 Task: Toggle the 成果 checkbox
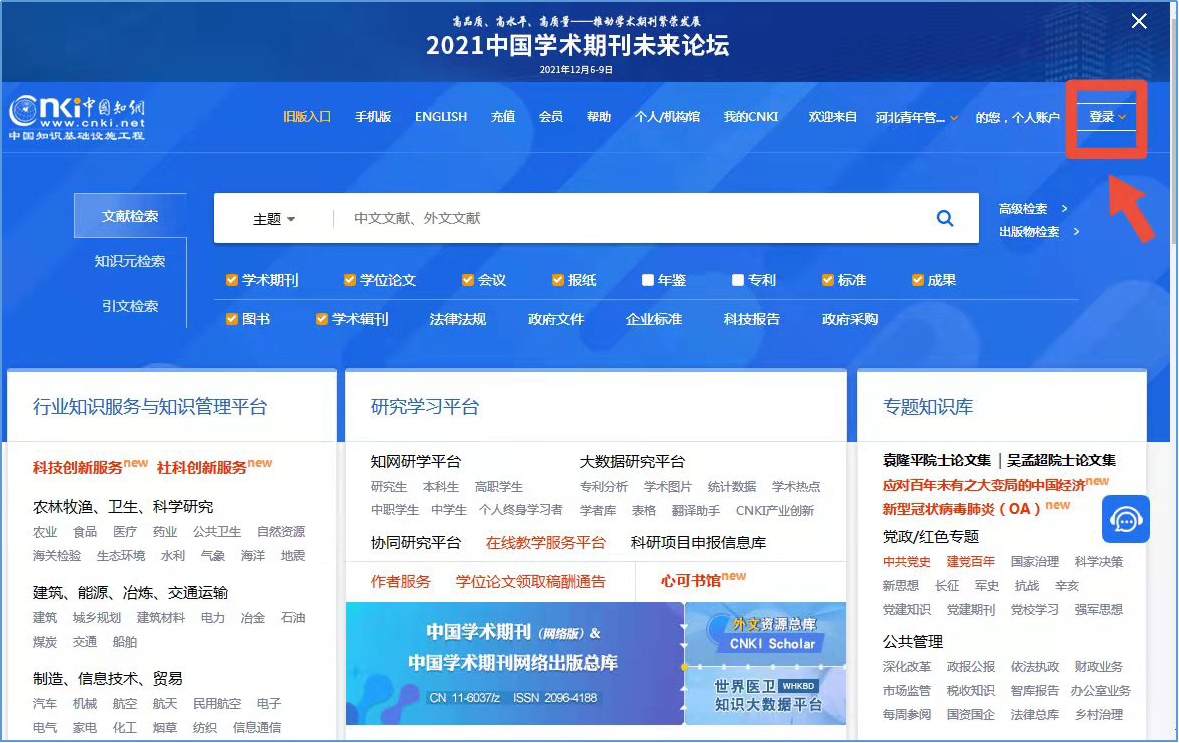[x=917, y=281]
